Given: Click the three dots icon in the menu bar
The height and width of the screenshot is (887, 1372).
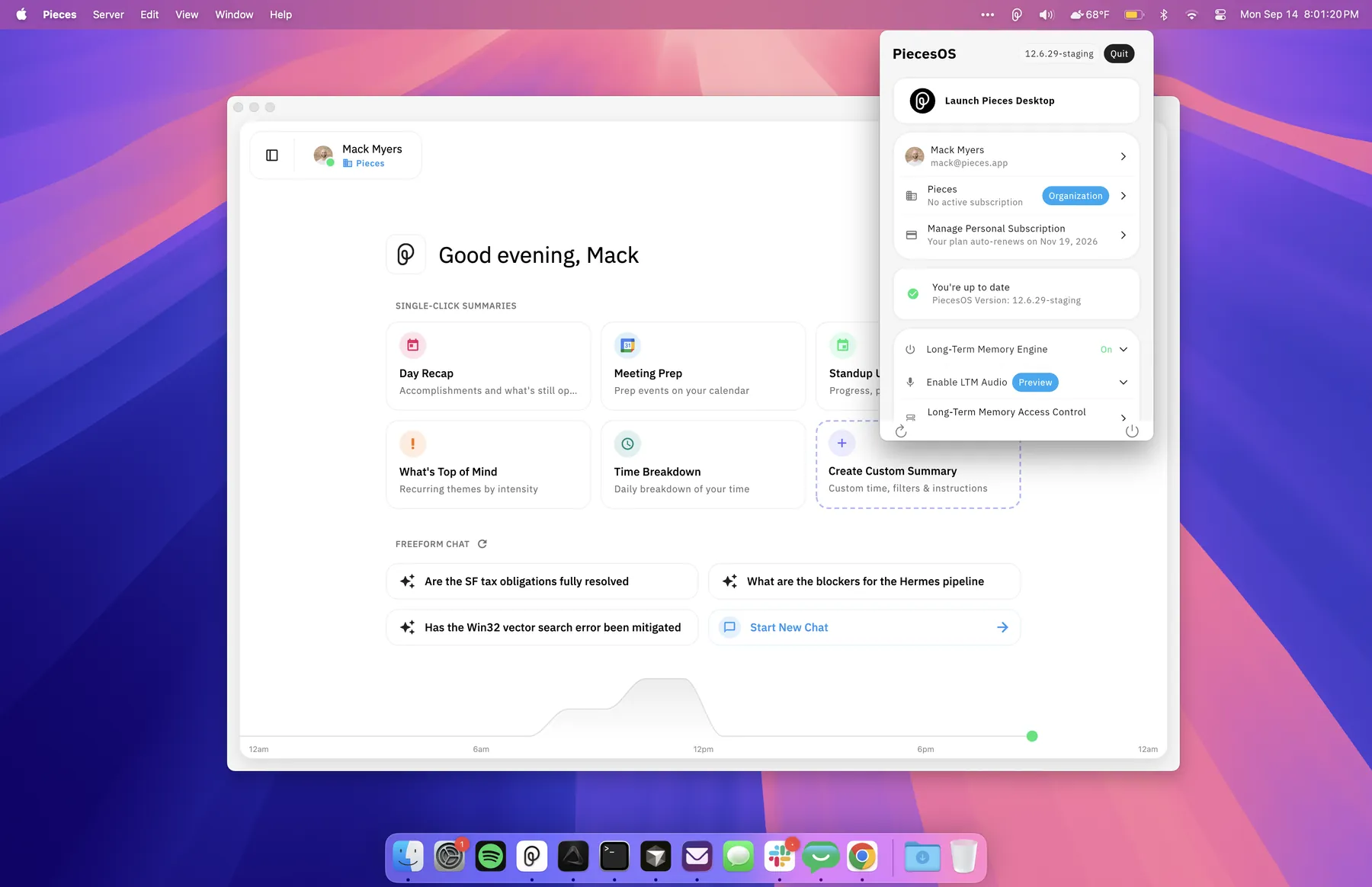Looking at the screenshot, I should tap(988, 14).
